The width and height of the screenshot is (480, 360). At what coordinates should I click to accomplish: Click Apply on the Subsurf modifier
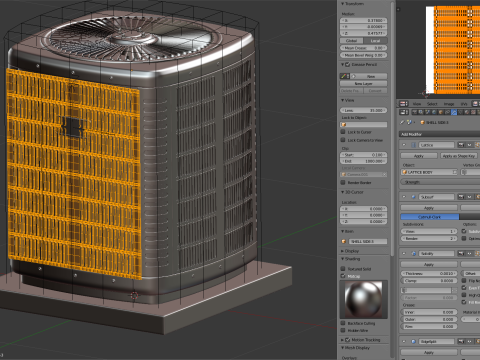tap(429, 208)
